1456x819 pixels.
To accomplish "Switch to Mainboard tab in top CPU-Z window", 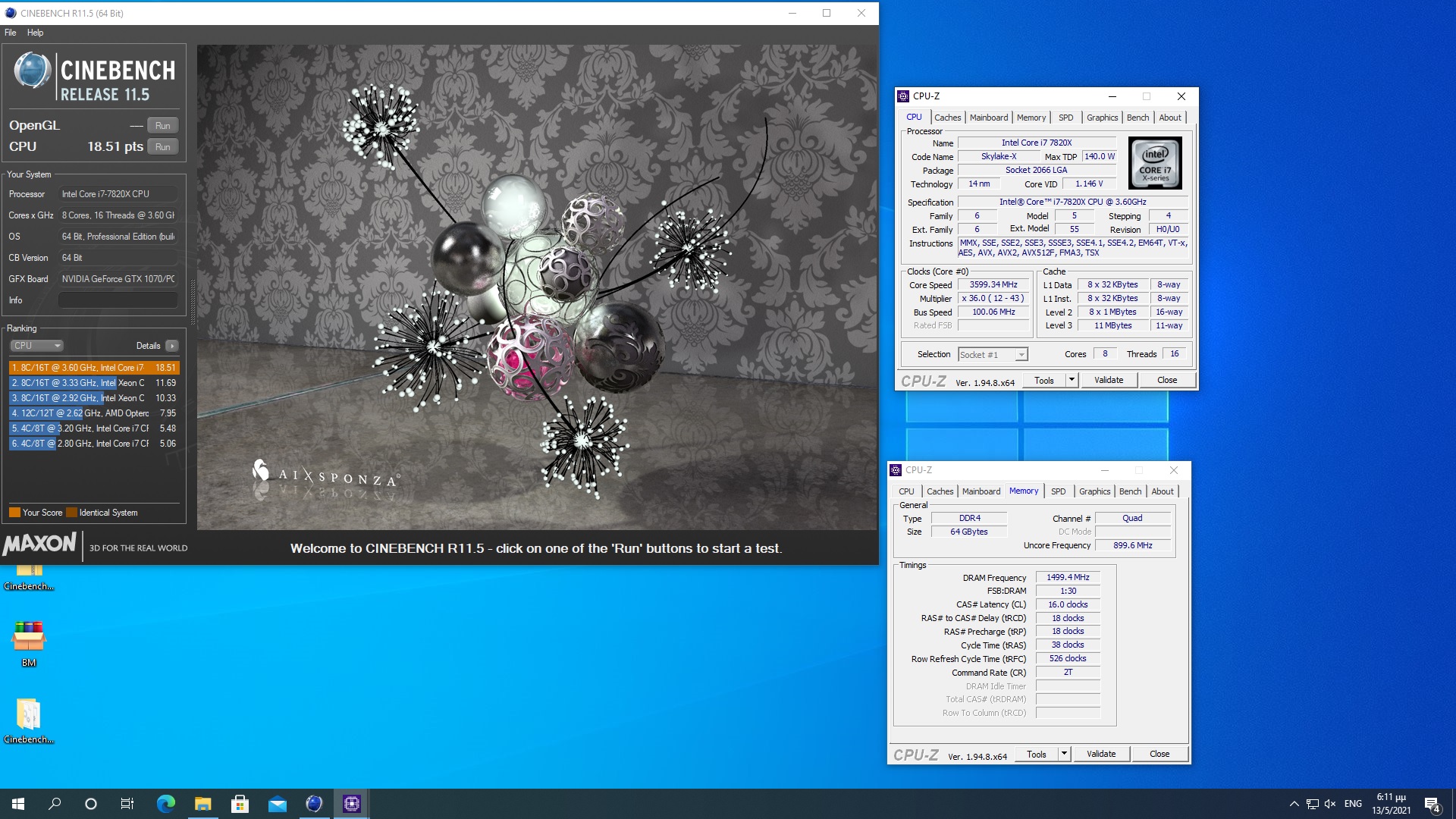I will (989, 118).
